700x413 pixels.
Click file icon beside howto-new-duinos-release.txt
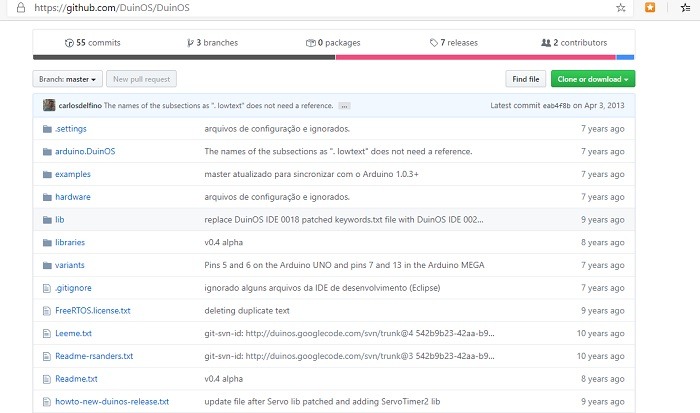47,402
